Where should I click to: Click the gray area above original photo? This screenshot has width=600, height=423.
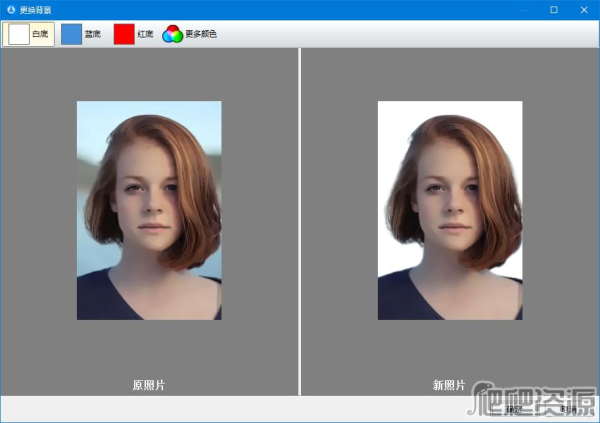point(149,75)
